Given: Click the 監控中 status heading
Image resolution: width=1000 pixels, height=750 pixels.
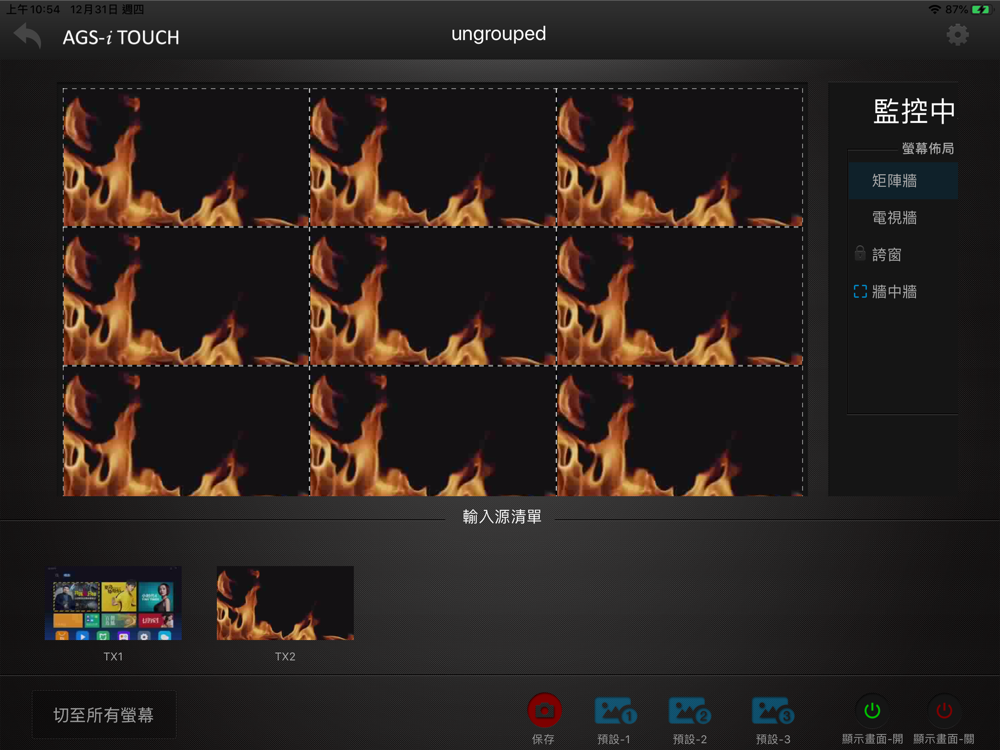Looking at the screenshot, I should pyautogui.click(x=914, y=111).
